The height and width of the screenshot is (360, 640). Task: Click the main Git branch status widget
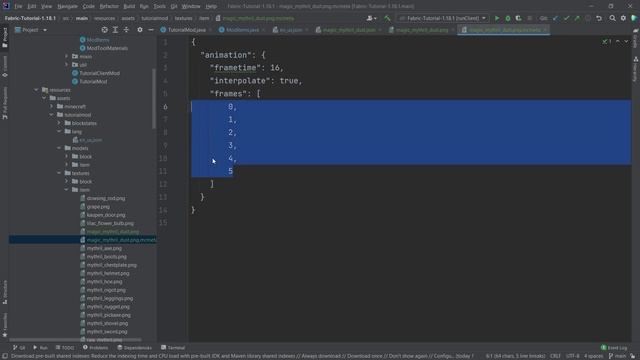coord(617,356)
